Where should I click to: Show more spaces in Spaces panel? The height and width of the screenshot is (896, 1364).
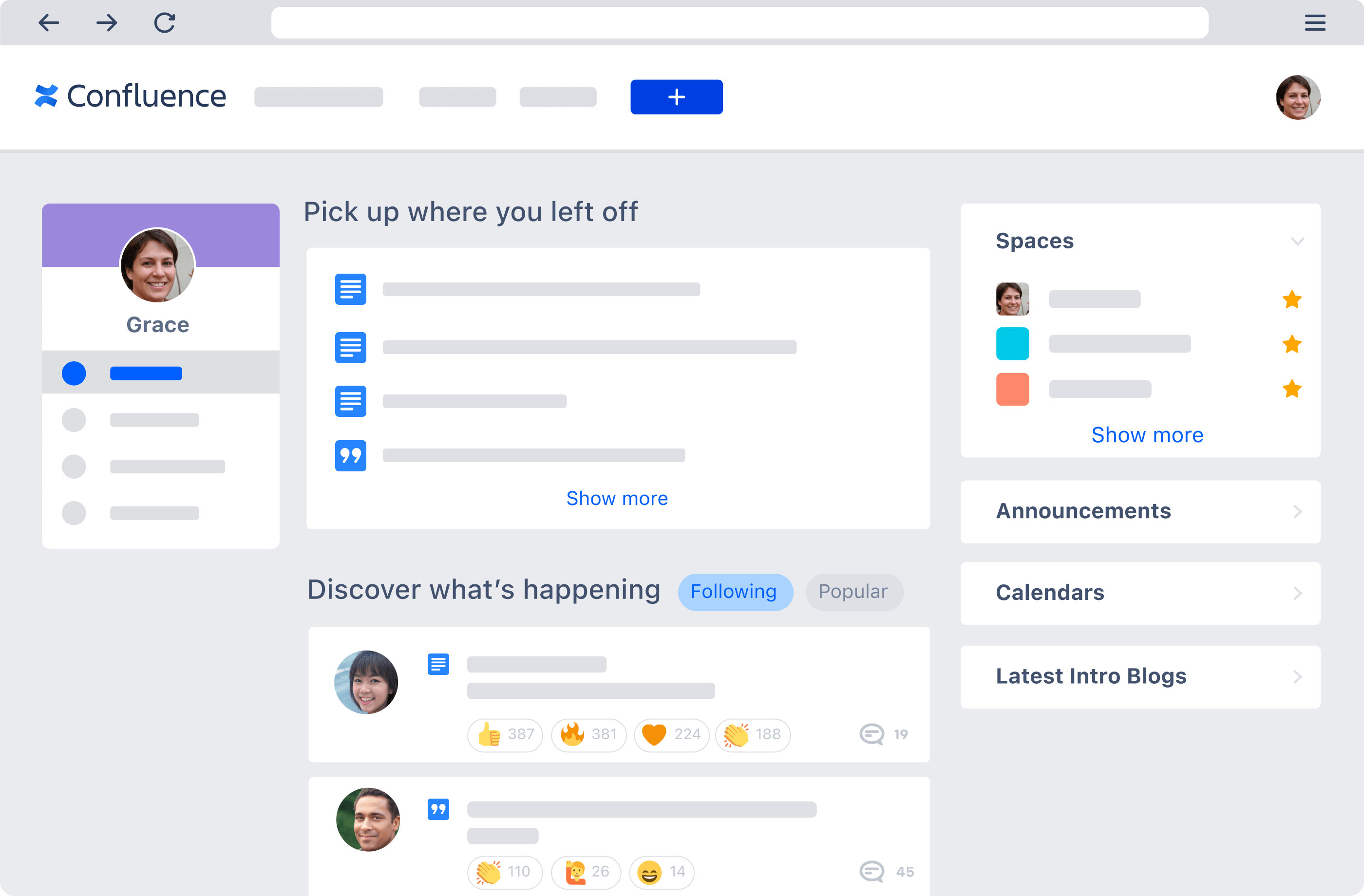1147,434
